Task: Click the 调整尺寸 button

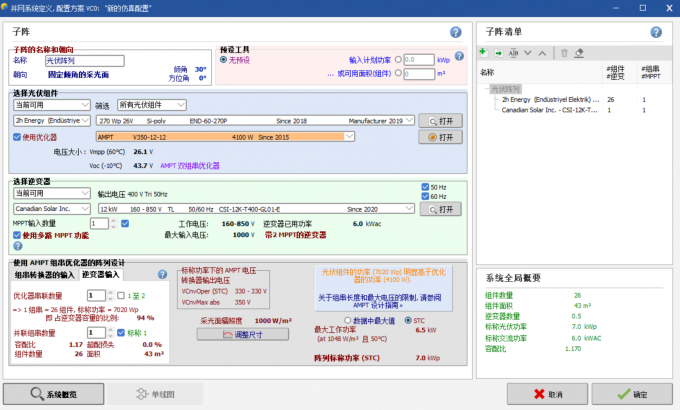Action: click(242, 335)
